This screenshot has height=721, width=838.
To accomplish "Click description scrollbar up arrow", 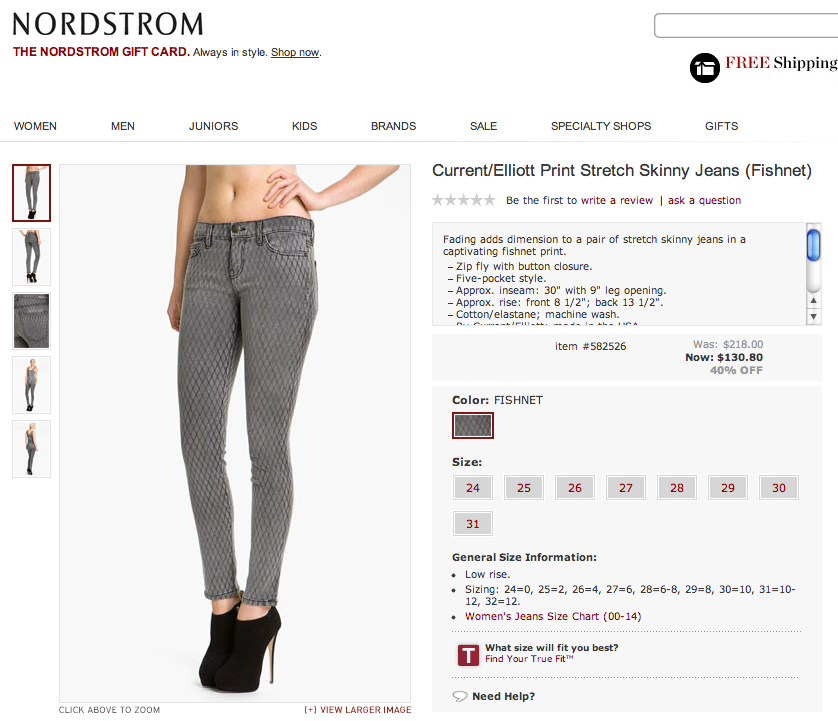I will click(x=813, y=300).
